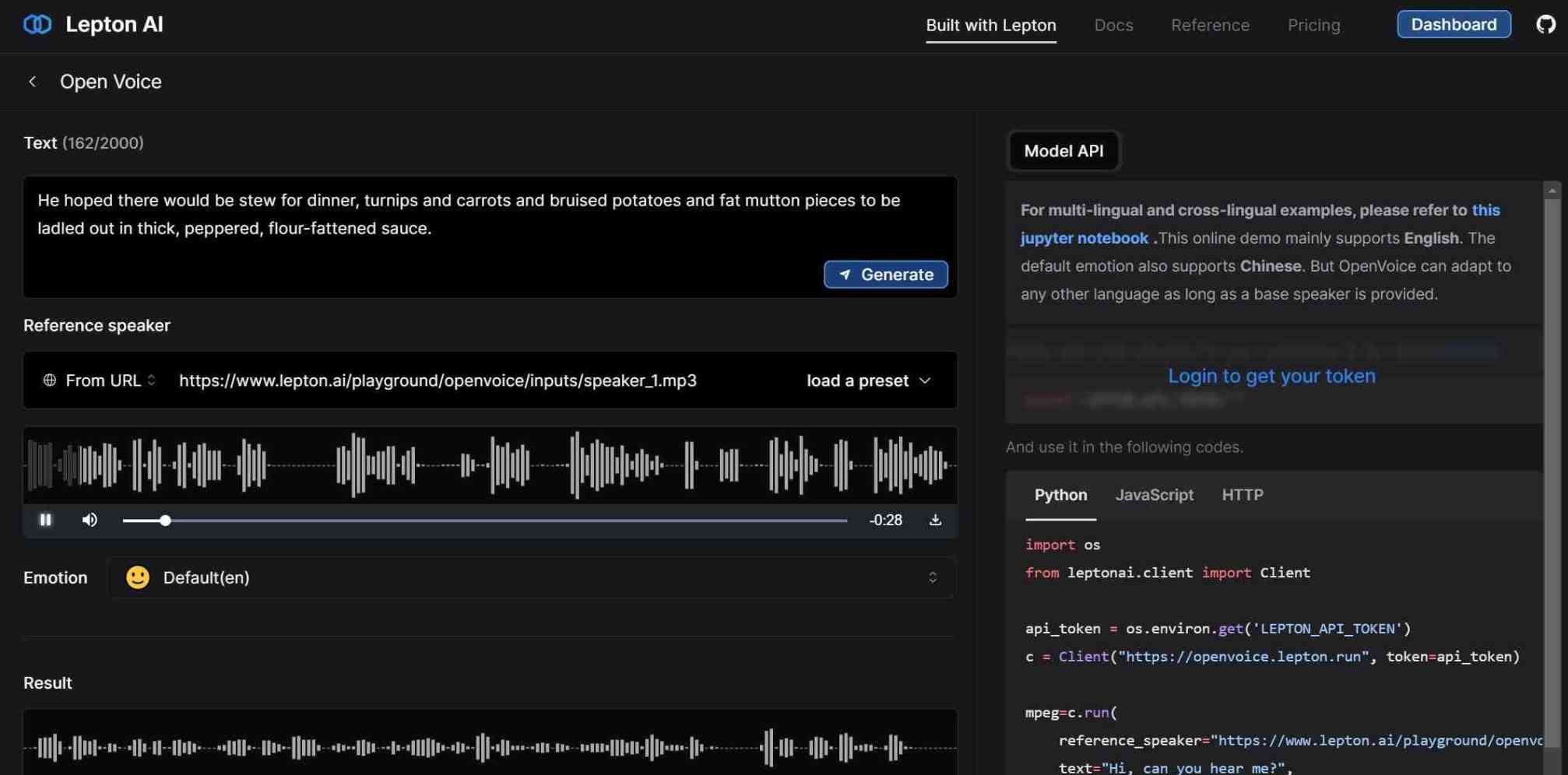1568x775 pixels.
Task: Click Login to get your token
Action: point(1271,376)
